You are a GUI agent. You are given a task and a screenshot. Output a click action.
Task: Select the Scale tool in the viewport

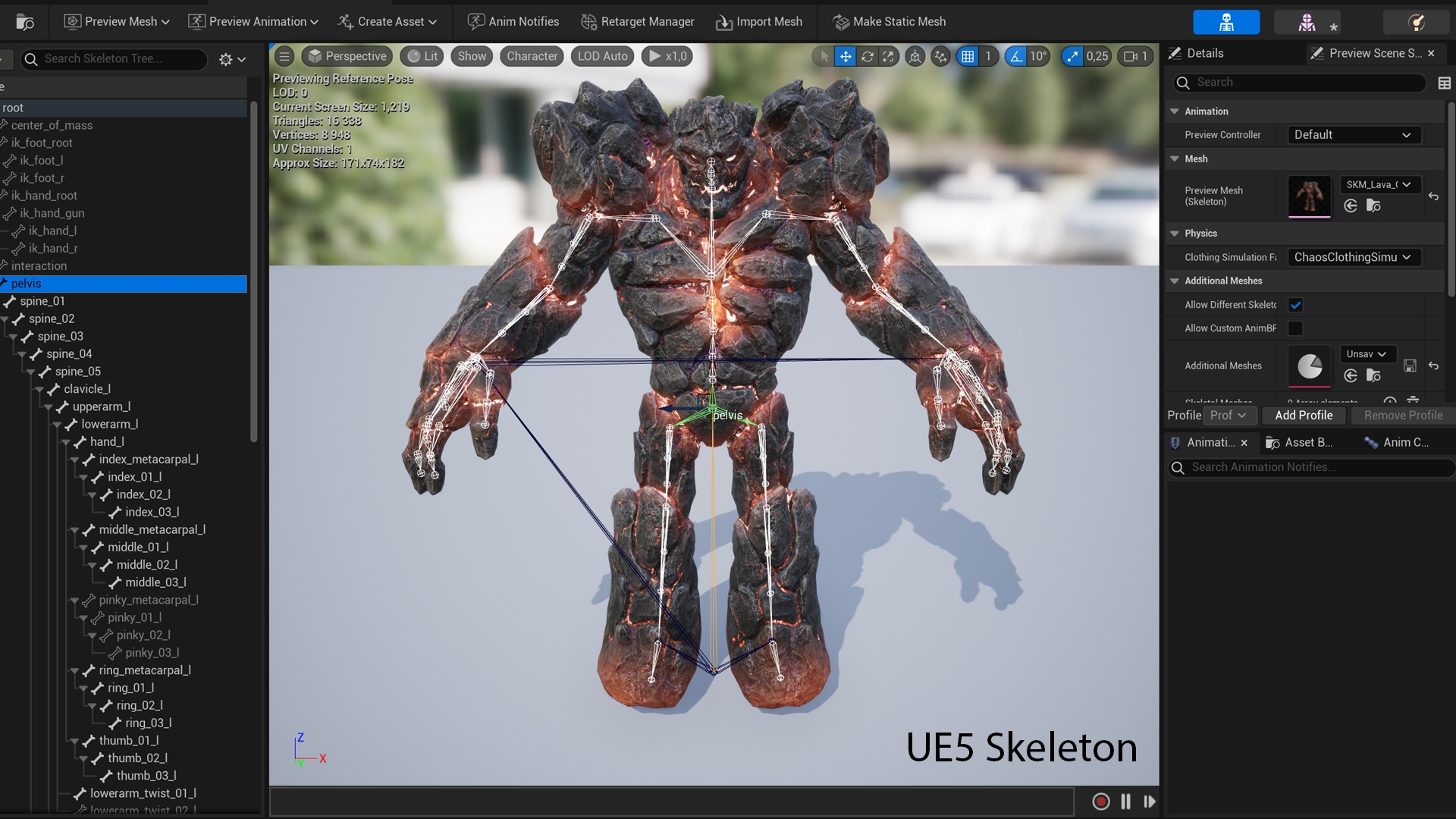[x=889, y=56]
